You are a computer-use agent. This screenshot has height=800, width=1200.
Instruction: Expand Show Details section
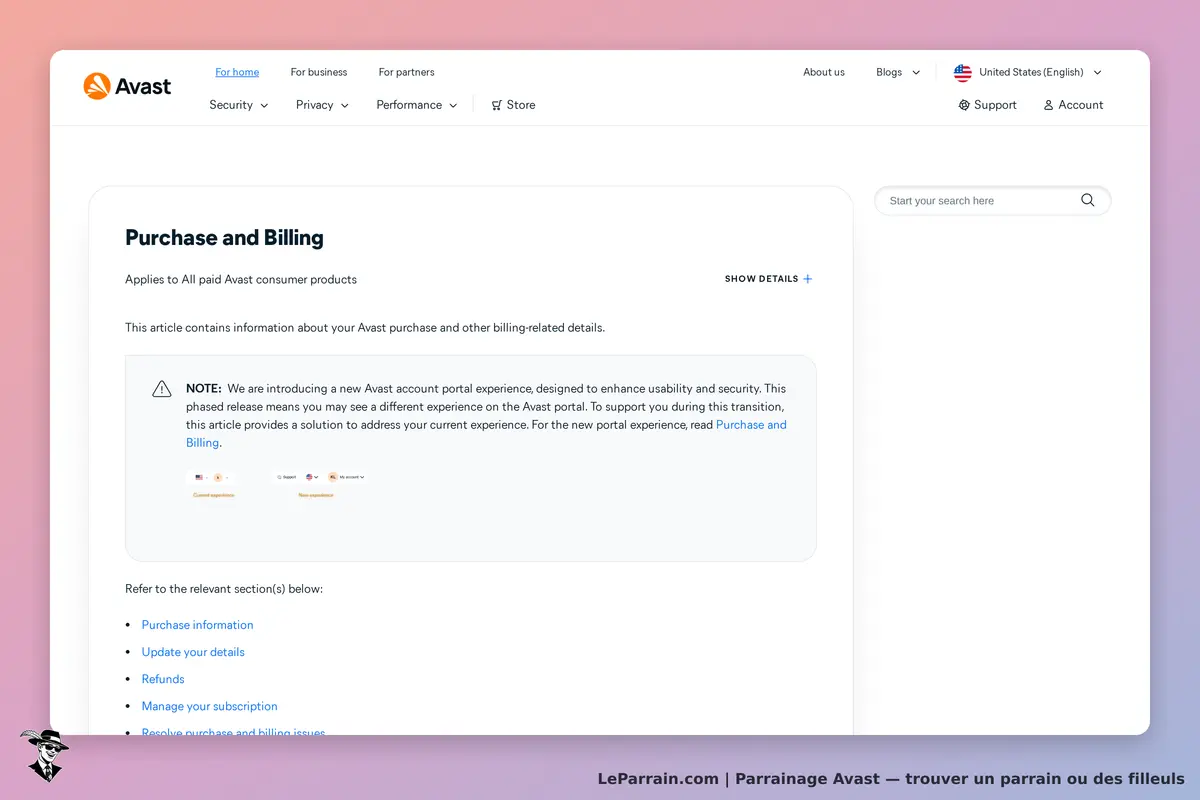click(768, 279)
